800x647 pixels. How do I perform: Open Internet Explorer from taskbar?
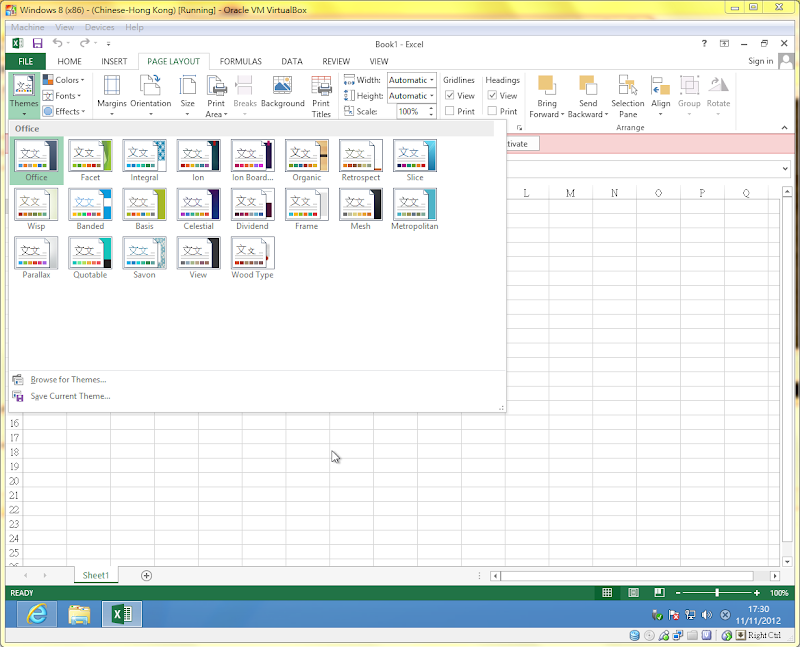click(x=37, y=614)
